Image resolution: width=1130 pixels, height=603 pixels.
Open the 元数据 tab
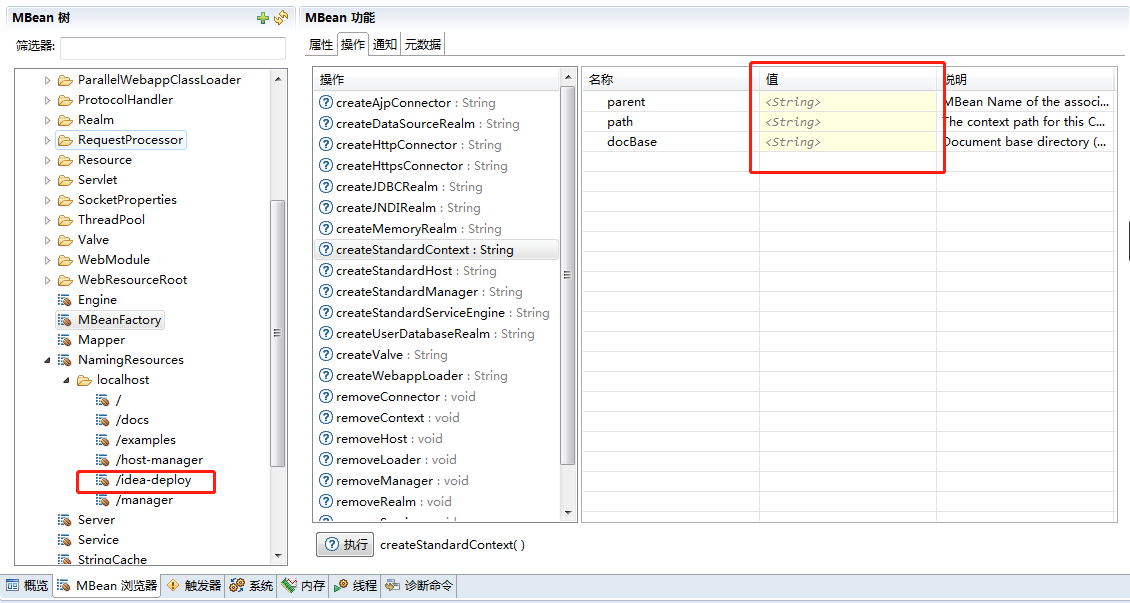(x=423, y=45)
